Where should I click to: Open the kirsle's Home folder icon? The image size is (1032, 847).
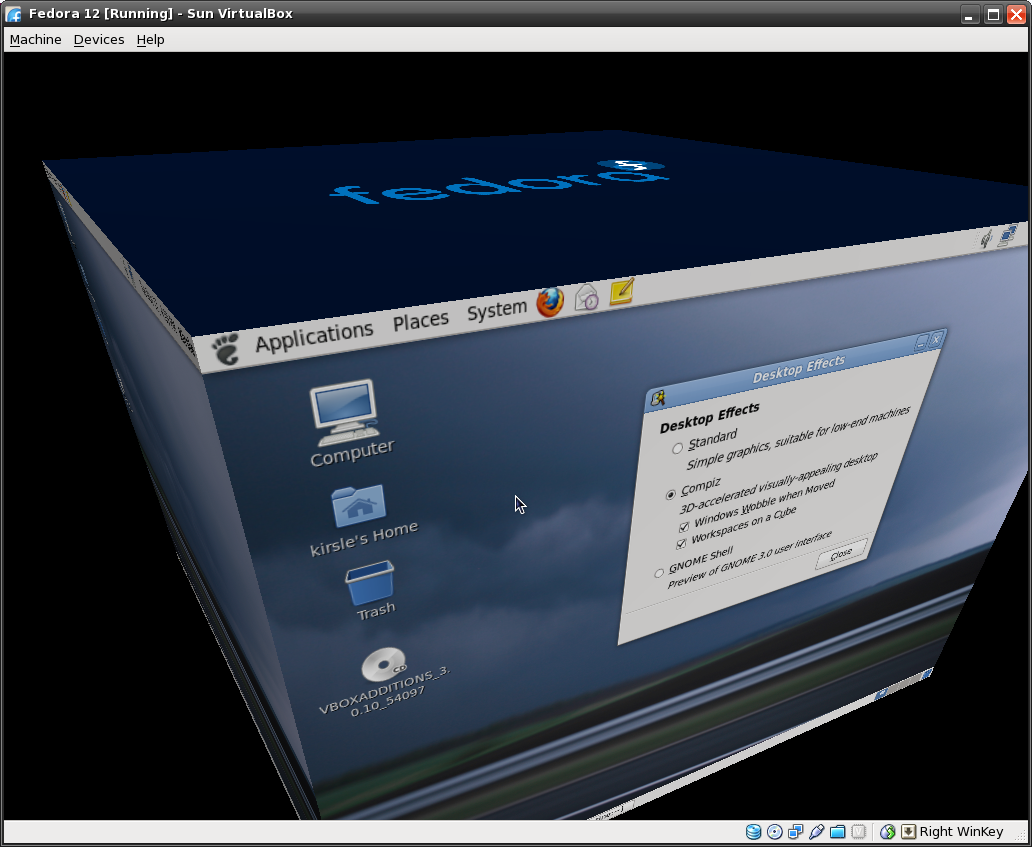click(362, 520)
